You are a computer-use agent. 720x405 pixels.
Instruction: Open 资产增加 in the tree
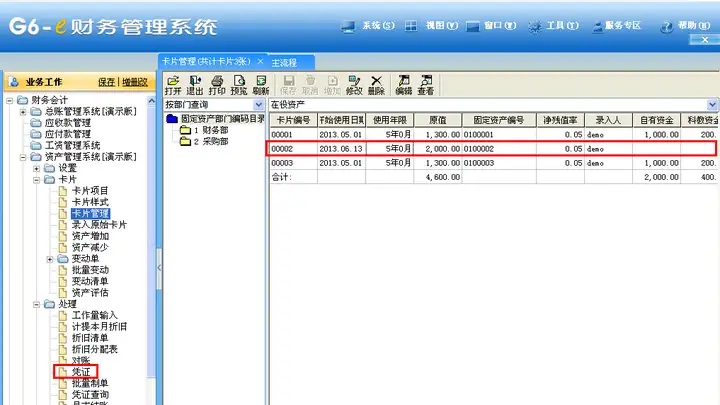(x=90, y=236)
